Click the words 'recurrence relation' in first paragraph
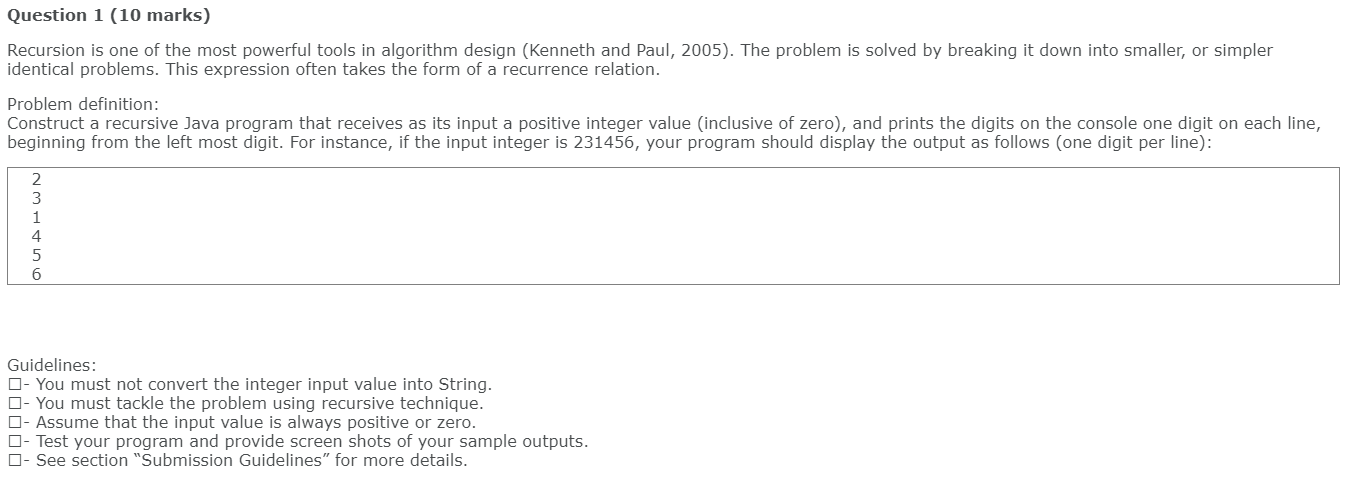The height and width of the screenshot is (481, 1345). [575, 70]
